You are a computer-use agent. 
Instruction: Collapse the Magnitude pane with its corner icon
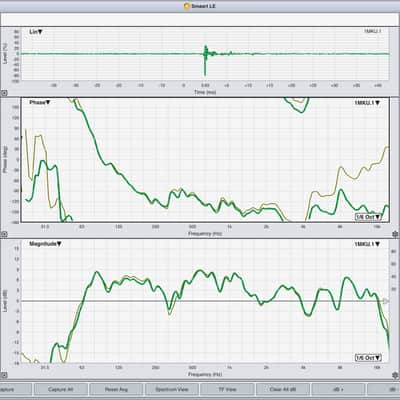tap(4, 375)
